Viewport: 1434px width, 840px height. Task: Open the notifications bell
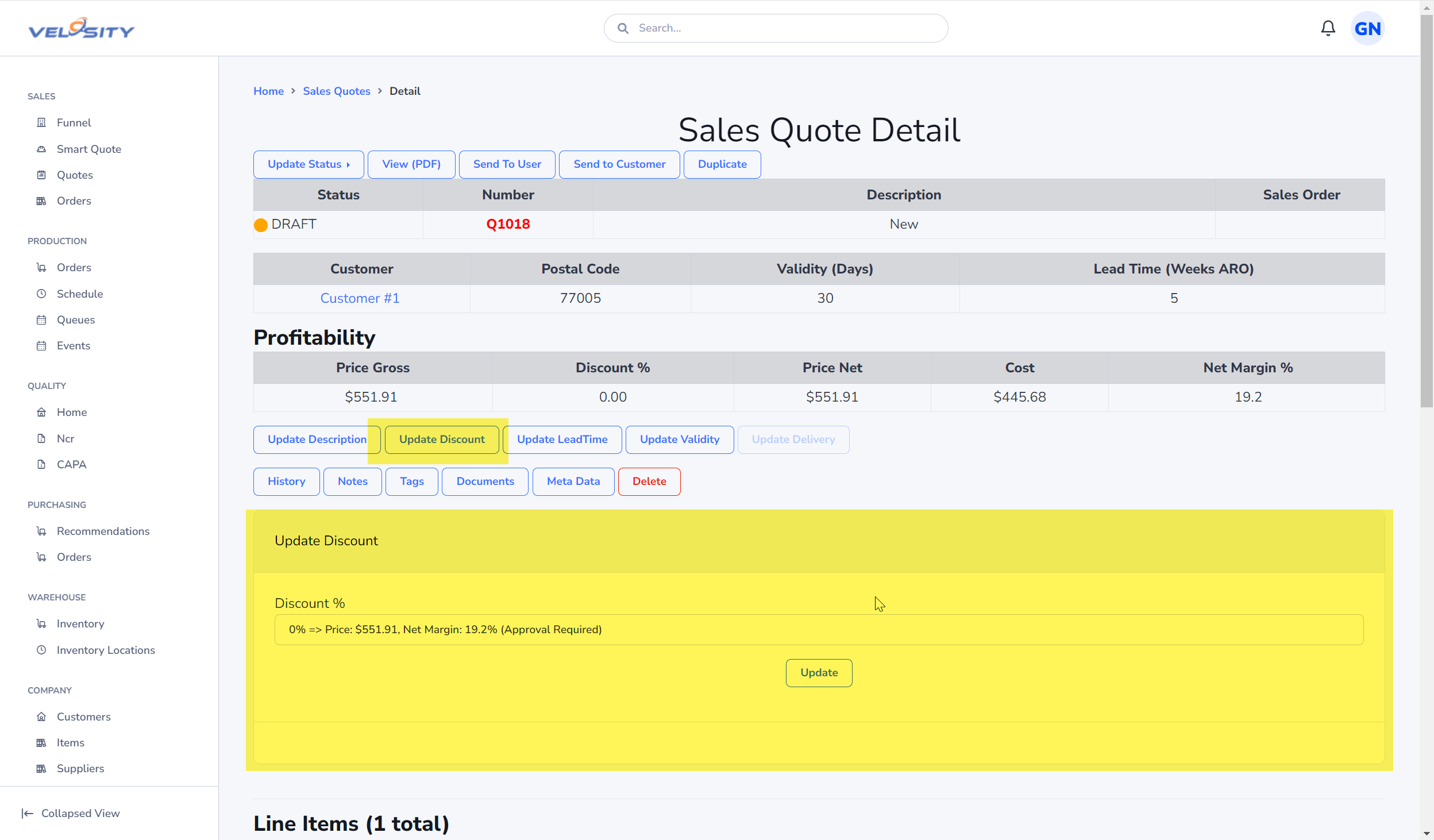(x=1328, y=28)
